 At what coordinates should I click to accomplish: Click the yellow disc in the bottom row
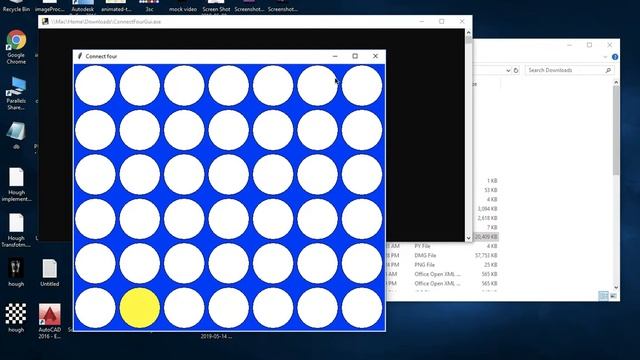click(x=140, y=308)
